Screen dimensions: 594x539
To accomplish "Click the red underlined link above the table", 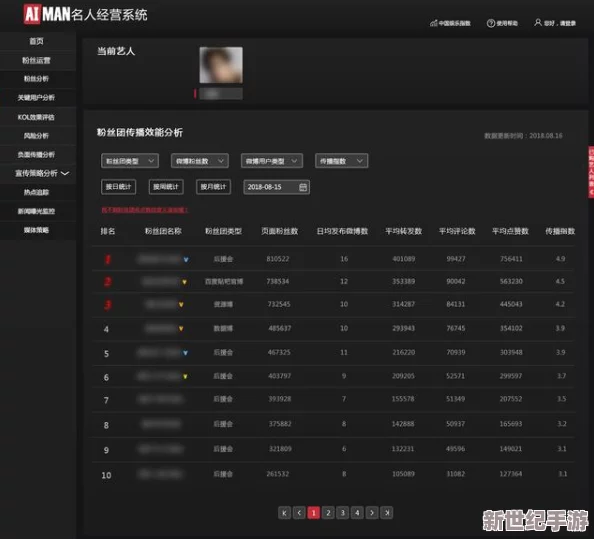I will pyautogui.click(x=145, y=210).
